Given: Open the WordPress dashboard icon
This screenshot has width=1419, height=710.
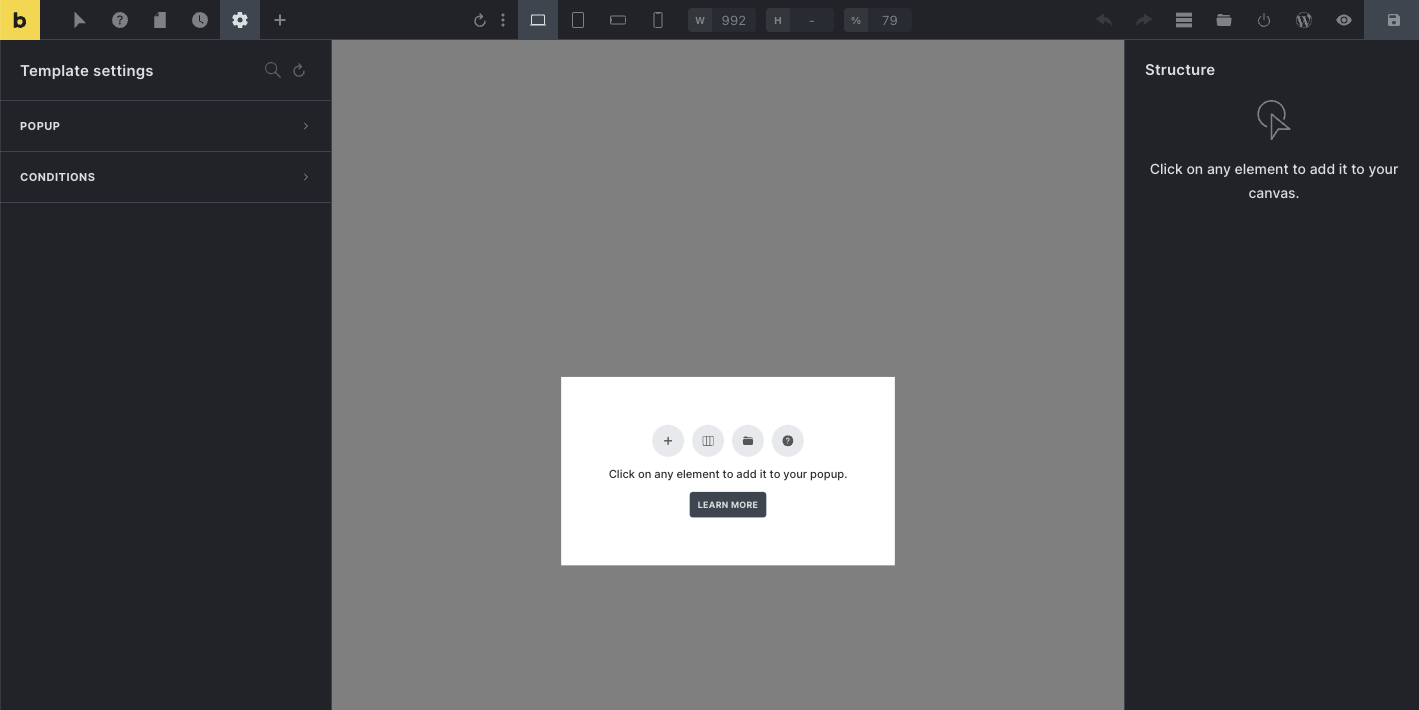Looking at the screenshot, I should click(x=1304, y=20).
